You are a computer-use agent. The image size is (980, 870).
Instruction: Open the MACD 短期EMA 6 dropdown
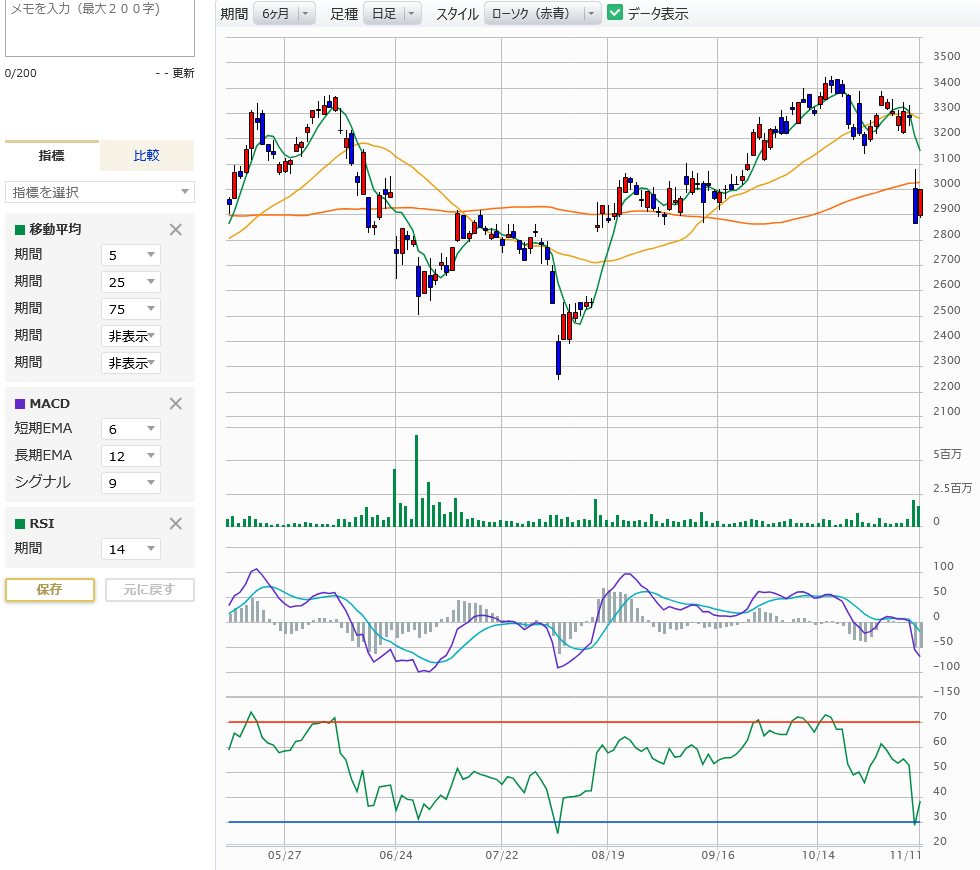(x=131, y=429)
